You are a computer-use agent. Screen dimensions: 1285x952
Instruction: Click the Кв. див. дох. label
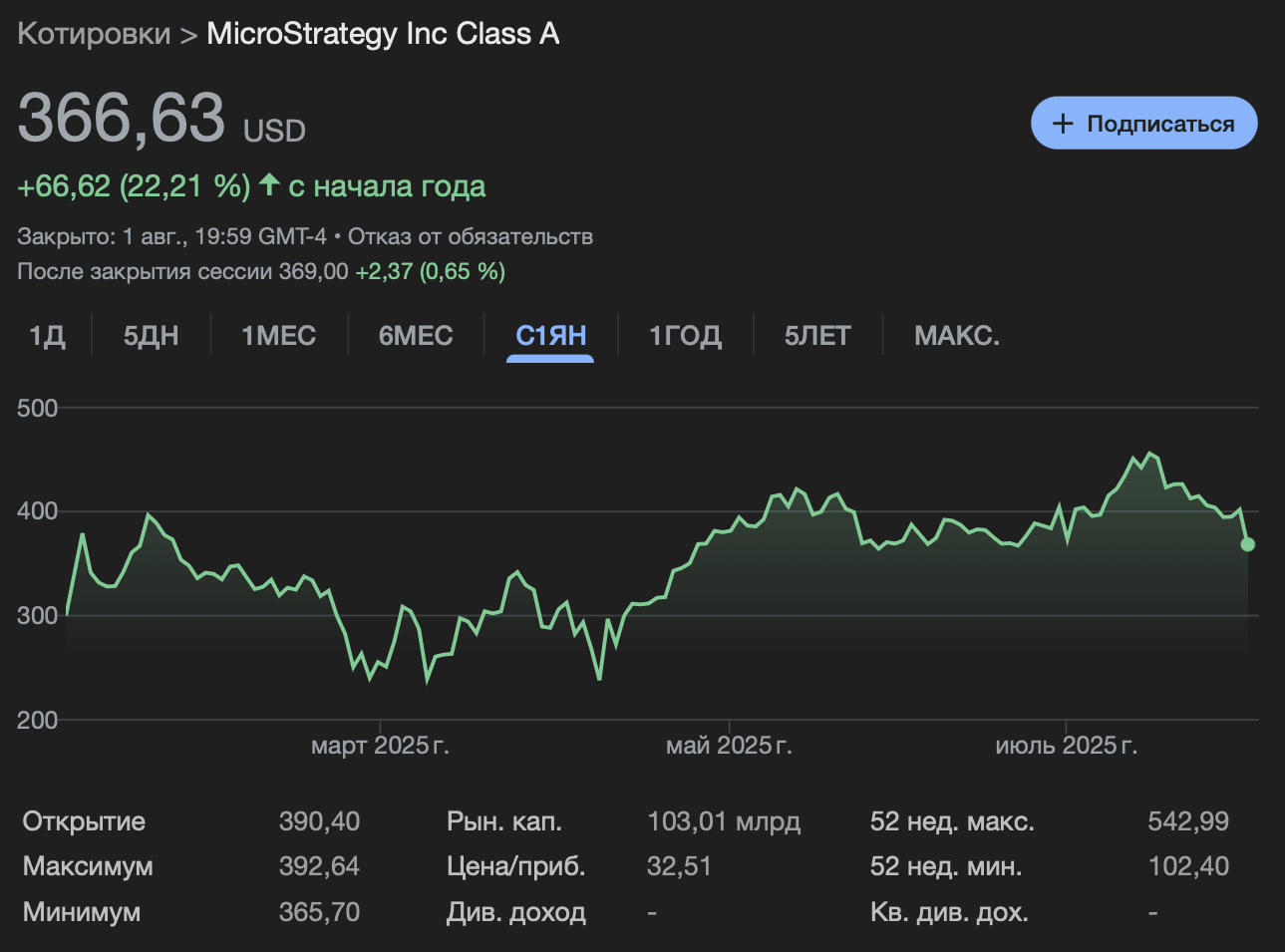tap(949, 912)
